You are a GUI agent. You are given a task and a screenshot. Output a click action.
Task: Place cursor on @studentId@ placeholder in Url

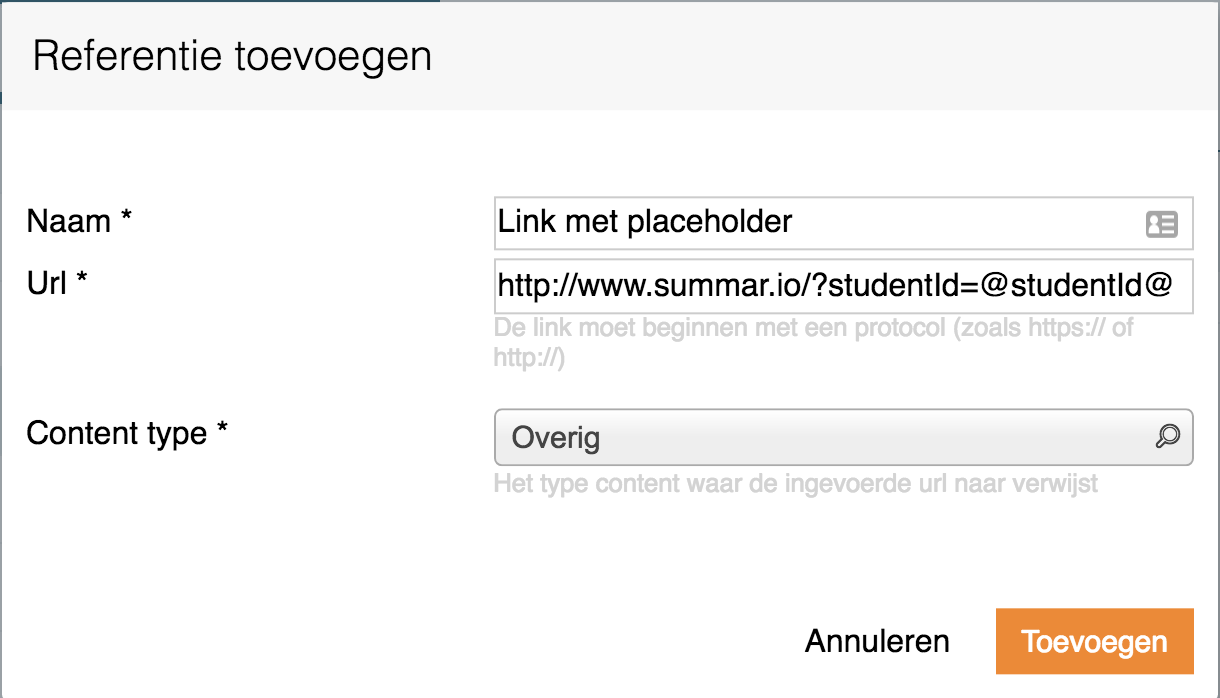[x=1075, y=286]
